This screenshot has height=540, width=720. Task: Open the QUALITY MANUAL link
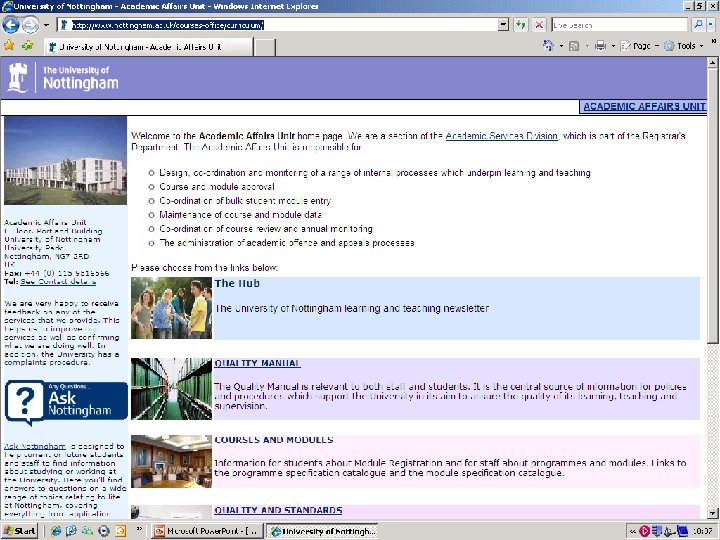click(x=257, y=363)
